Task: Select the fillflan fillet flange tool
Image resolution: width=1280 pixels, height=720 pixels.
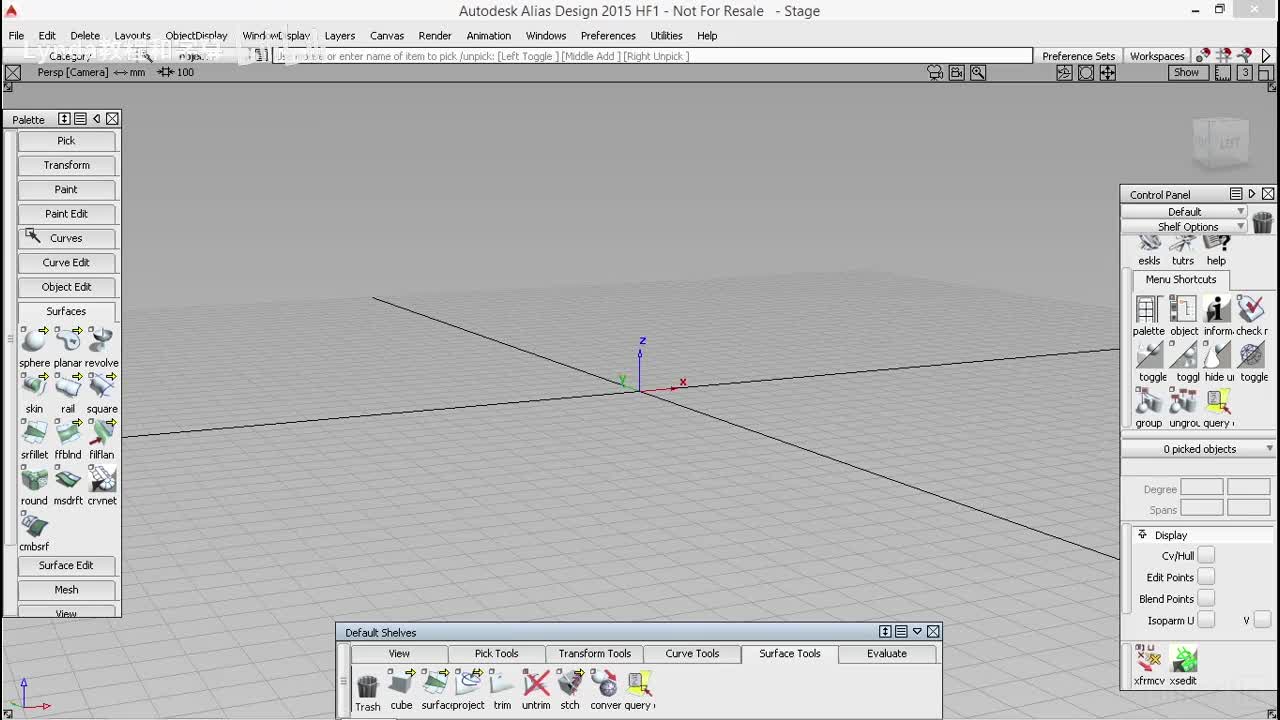Action: (102, 433)
